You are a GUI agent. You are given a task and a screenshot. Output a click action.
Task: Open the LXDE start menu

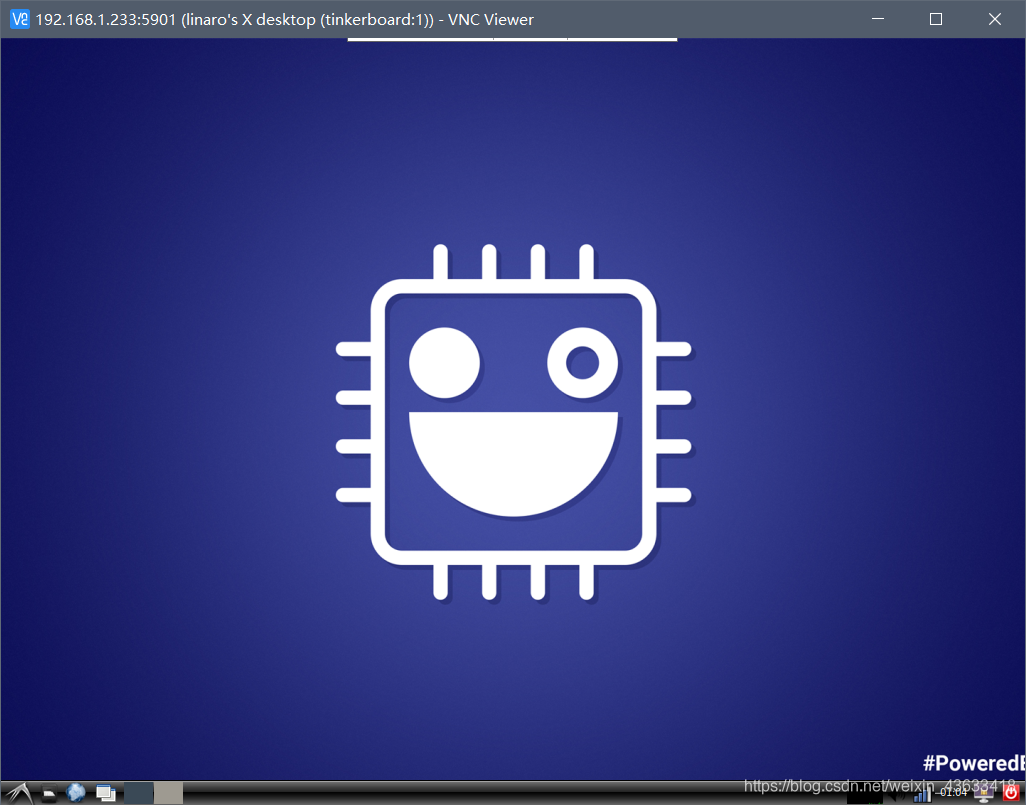tap(18, 793)
